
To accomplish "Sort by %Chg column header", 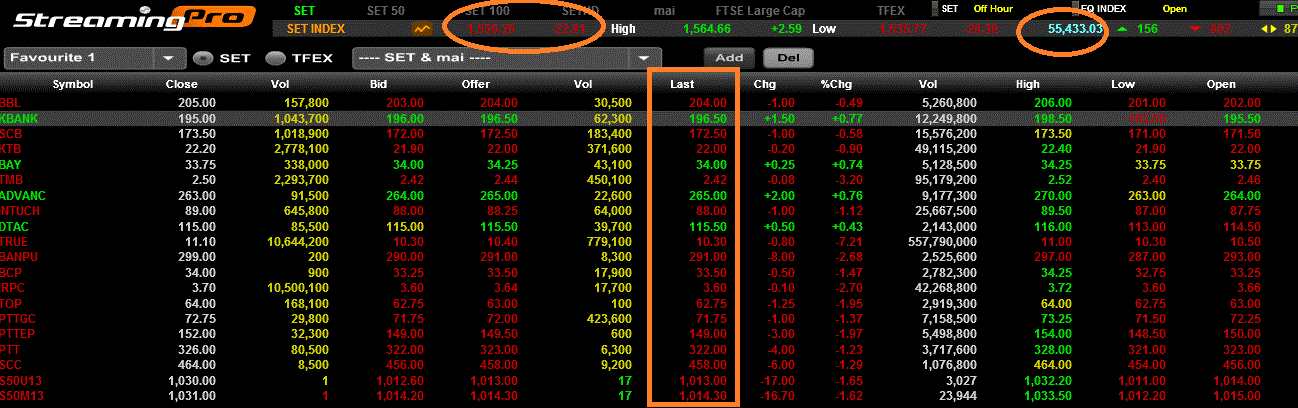I will 833,85.
